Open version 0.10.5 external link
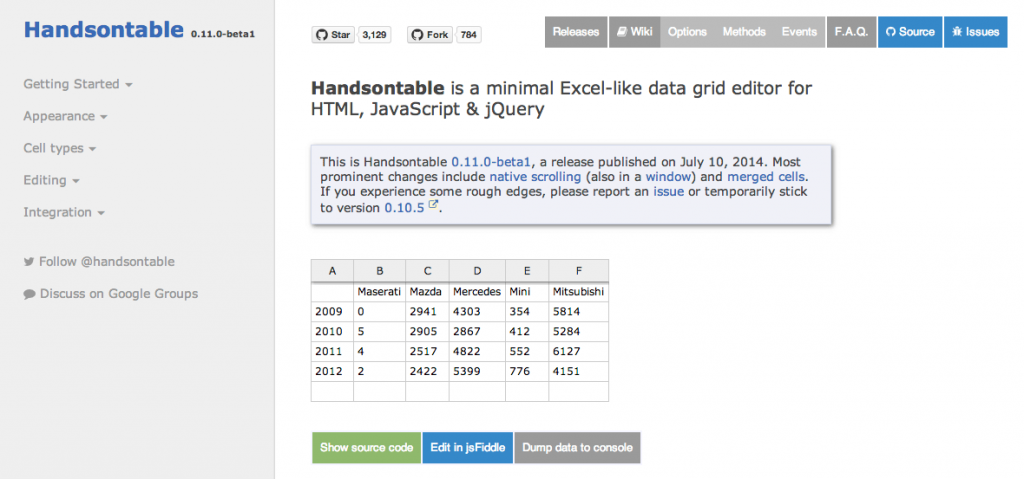 click(411, 208)
